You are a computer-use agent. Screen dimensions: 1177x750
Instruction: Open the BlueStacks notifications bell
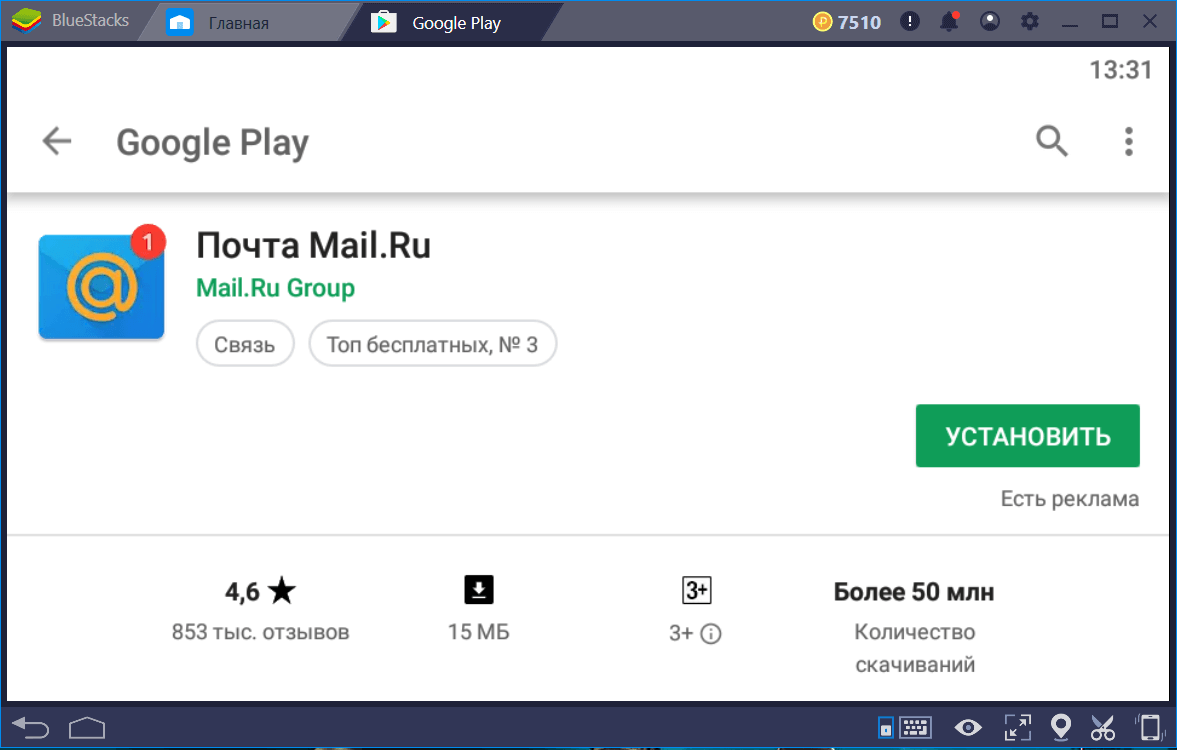coord(949,22)
